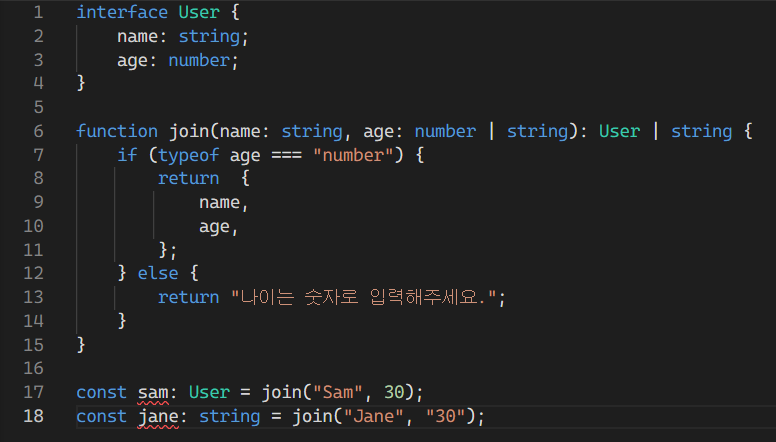
Task: Click the "Jane" string literal on line 18
Action: (373, 416)
